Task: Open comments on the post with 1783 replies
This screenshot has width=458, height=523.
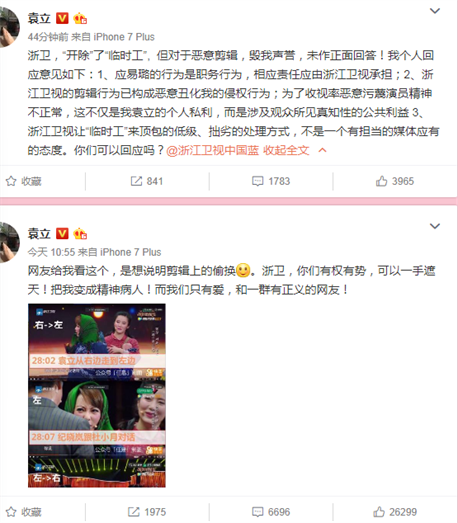Action: [x=271, y=181]
